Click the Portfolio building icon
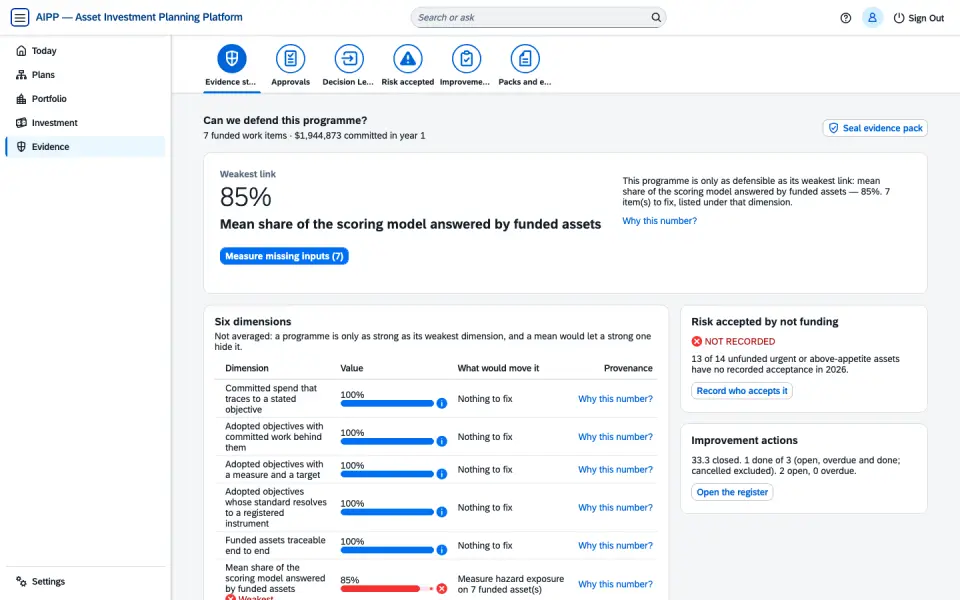The image size is (960, 600). pyautogui.click(x=21, y=99)
